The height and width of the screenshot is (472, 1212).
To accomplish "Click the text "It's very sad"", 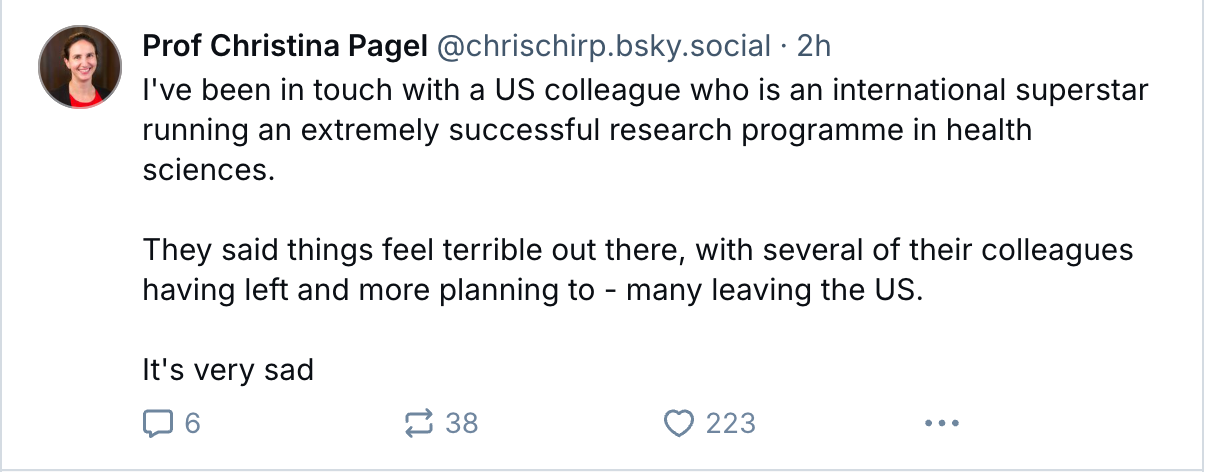I will (x=228, y=370).
